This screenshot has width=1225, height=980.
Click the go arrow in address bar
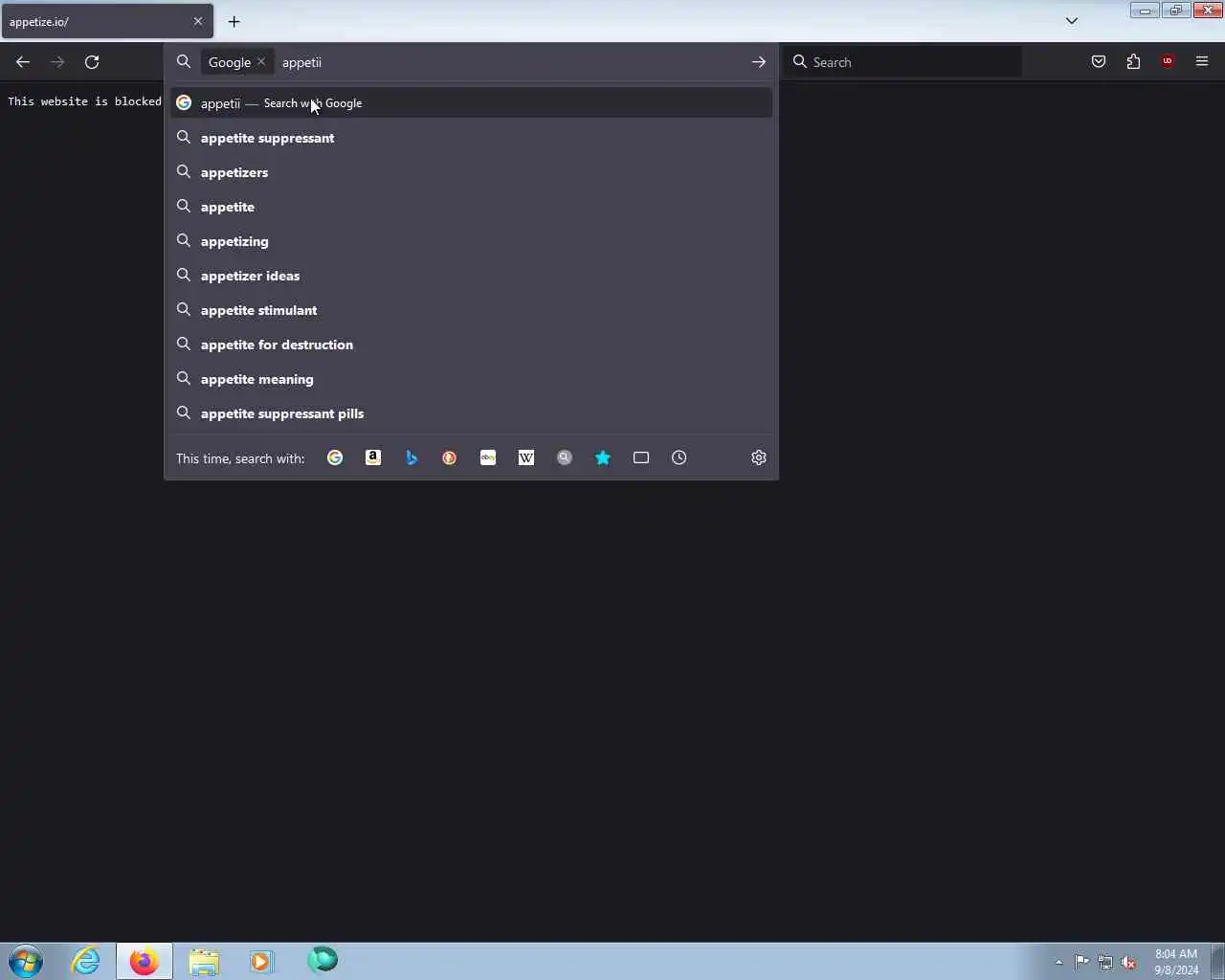(x=758, y=62)
